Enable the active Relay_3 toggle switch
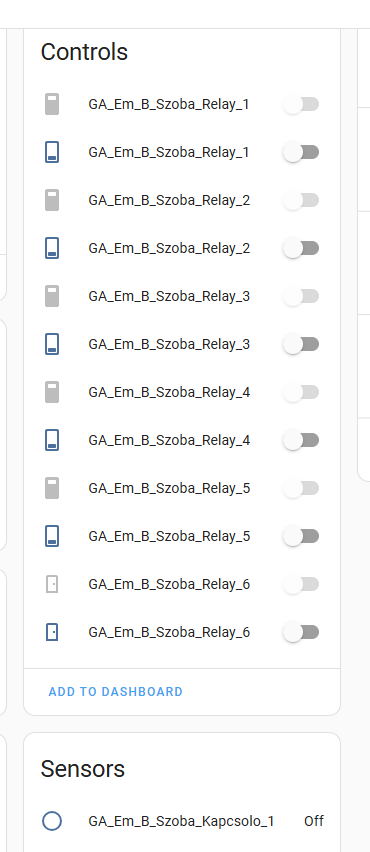Screen dimensions: 370x852 301,344
